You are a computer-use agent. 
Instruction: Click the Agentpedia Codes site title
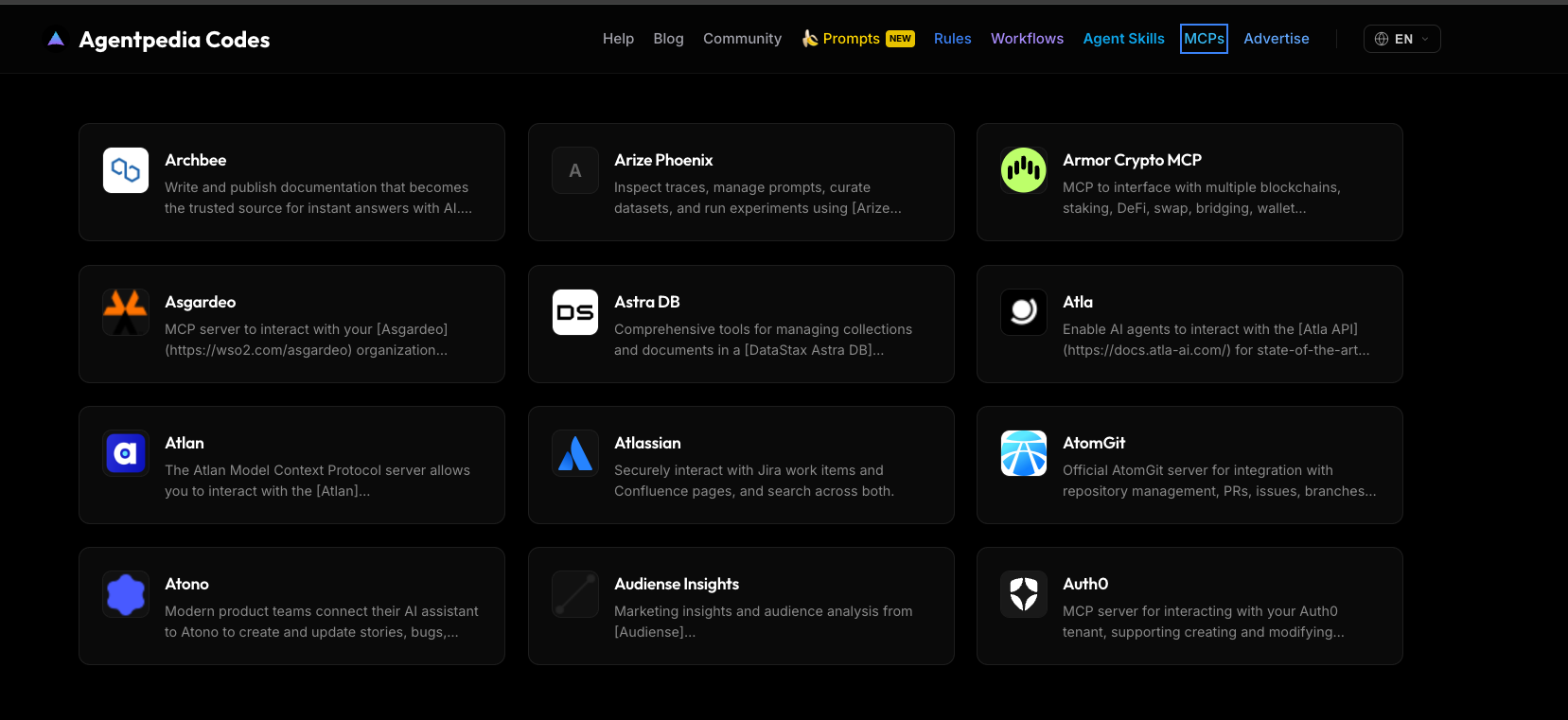tap(174, 40)
